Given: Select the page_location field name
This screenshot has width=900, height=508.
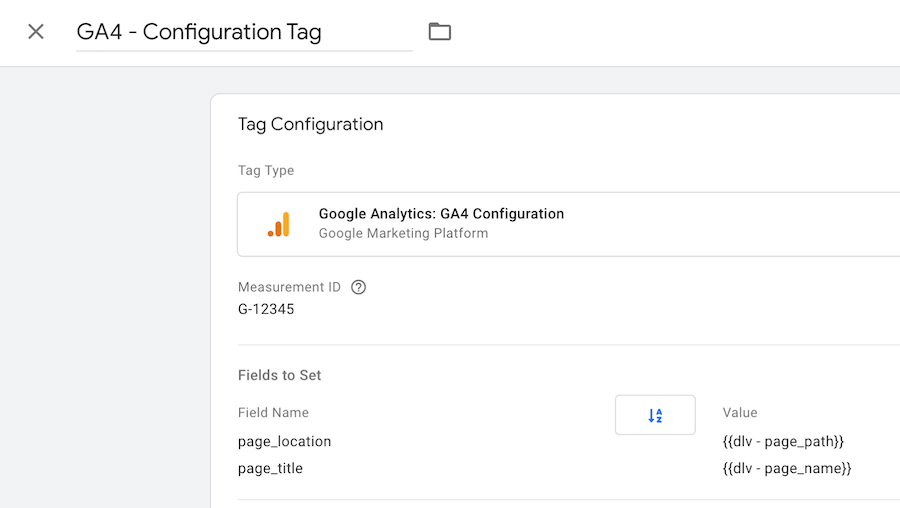Looking at the screenshot, I should 284,441.
